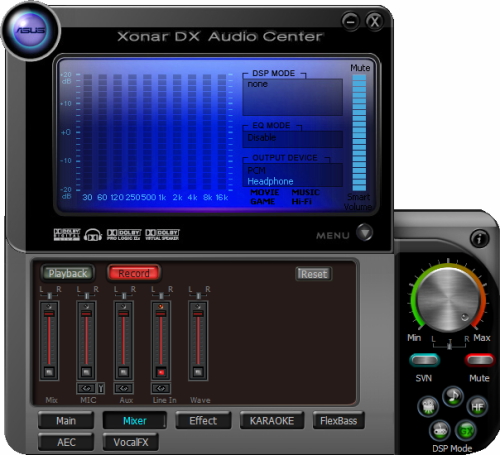Open the MENU dropdown arrow button

click(365, 232)
